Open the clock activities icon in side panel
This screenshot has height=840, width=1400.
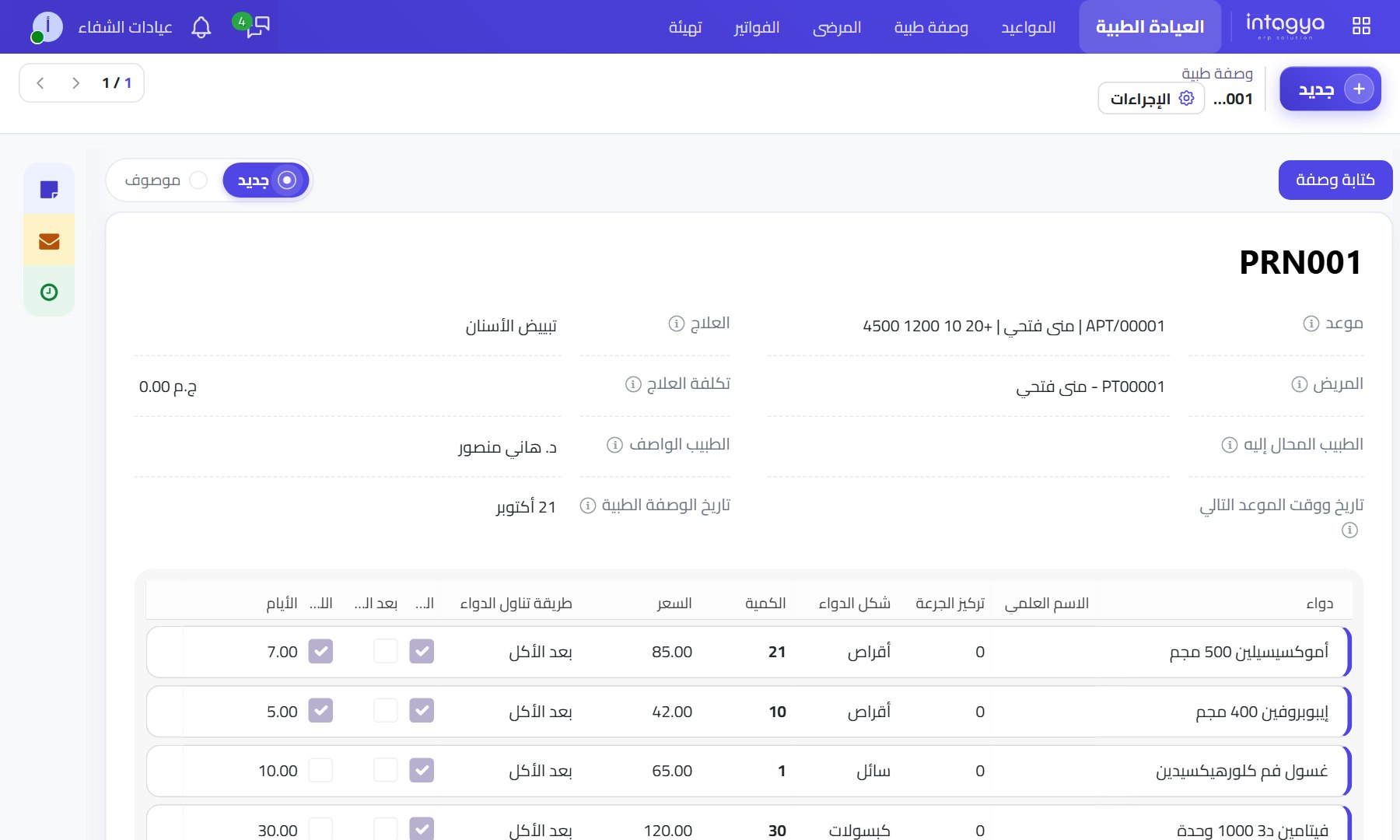click(49, 292)
